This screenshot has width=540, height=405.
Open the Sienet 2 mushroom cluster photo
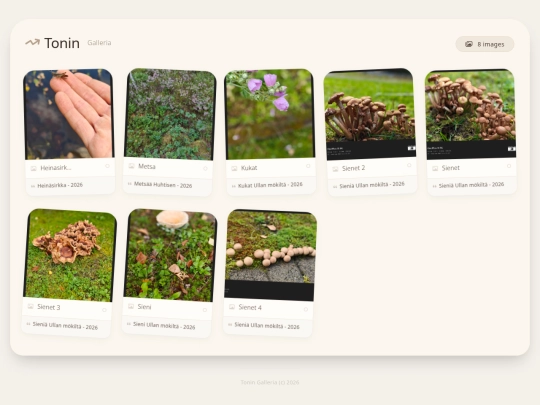pos(370,114)
